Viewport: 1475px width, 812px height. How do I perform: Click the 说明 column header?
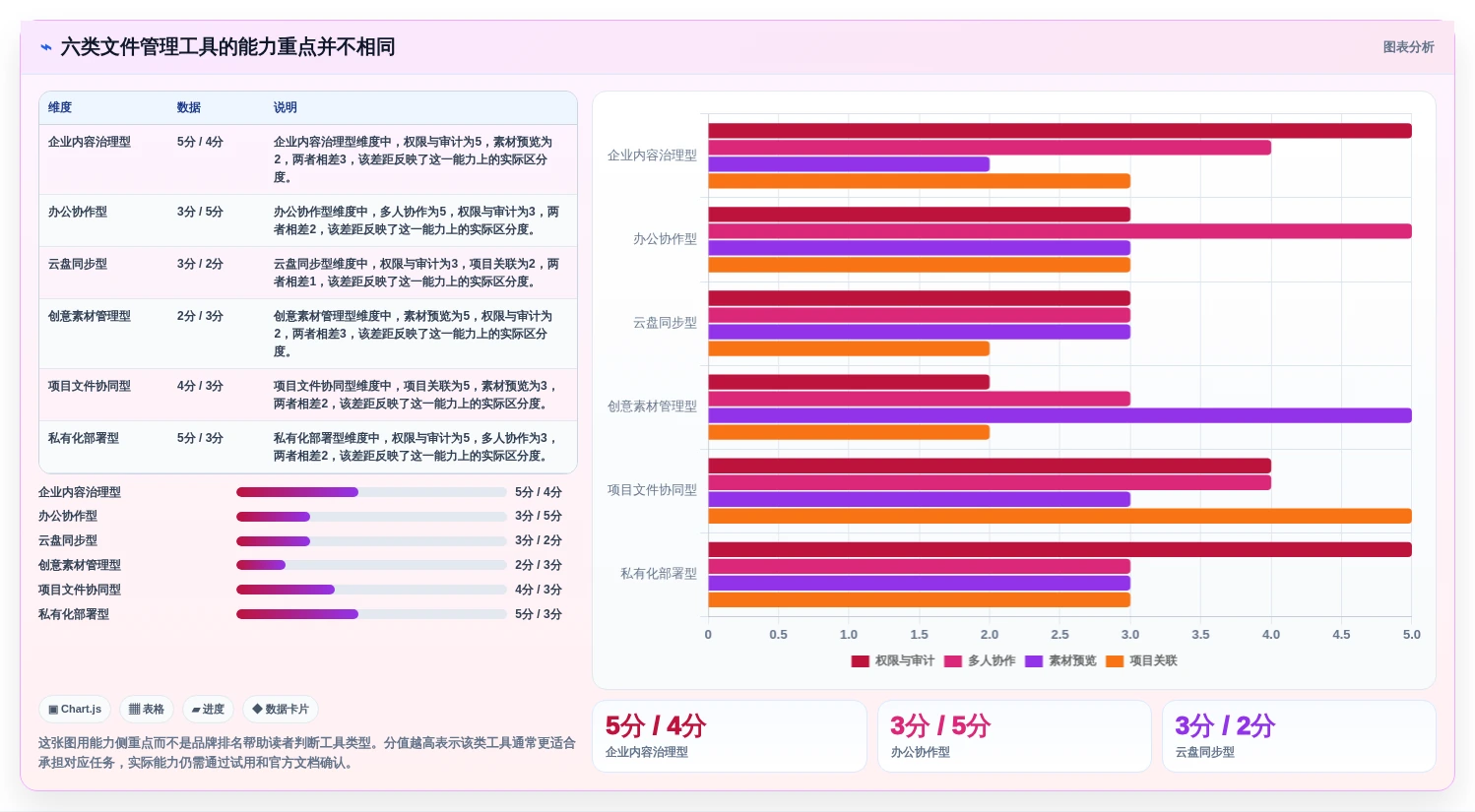coord(286,107)
